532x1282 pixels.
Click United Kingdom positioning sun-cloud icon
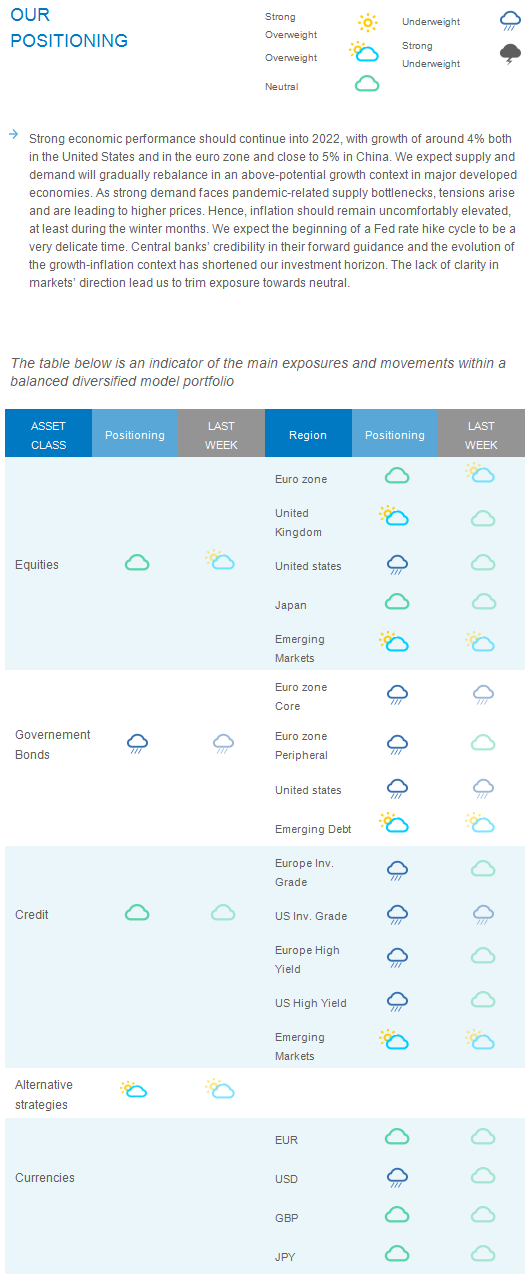coord(394,516)
